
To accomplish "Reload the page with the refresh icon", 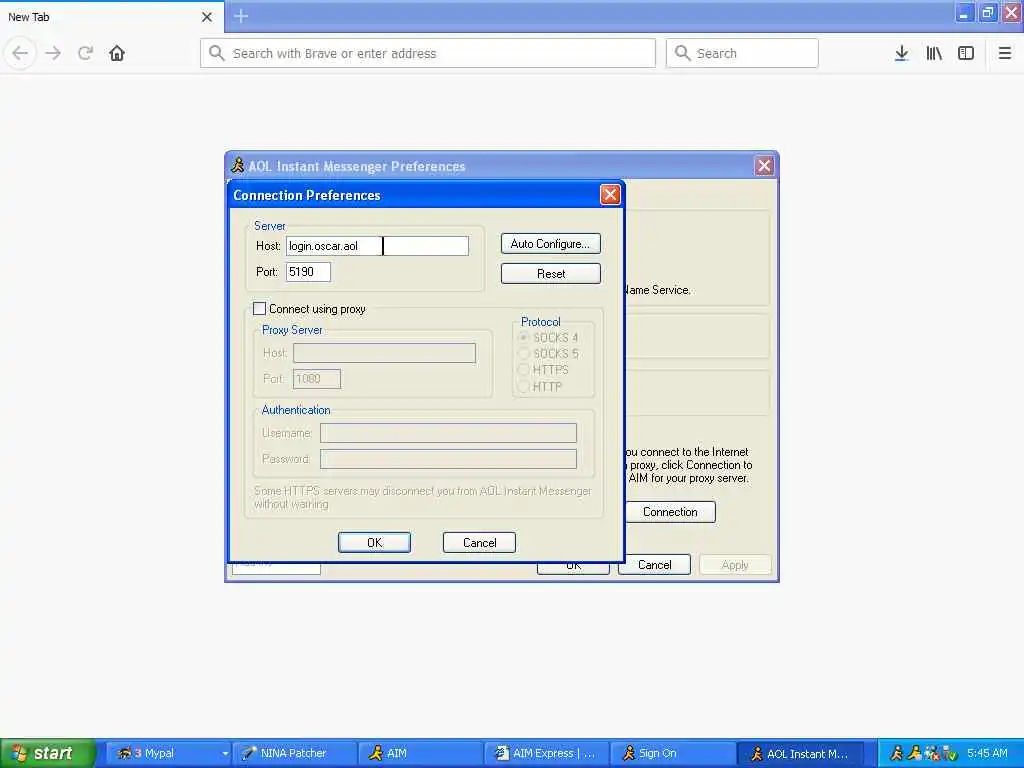I will point(86,53).
